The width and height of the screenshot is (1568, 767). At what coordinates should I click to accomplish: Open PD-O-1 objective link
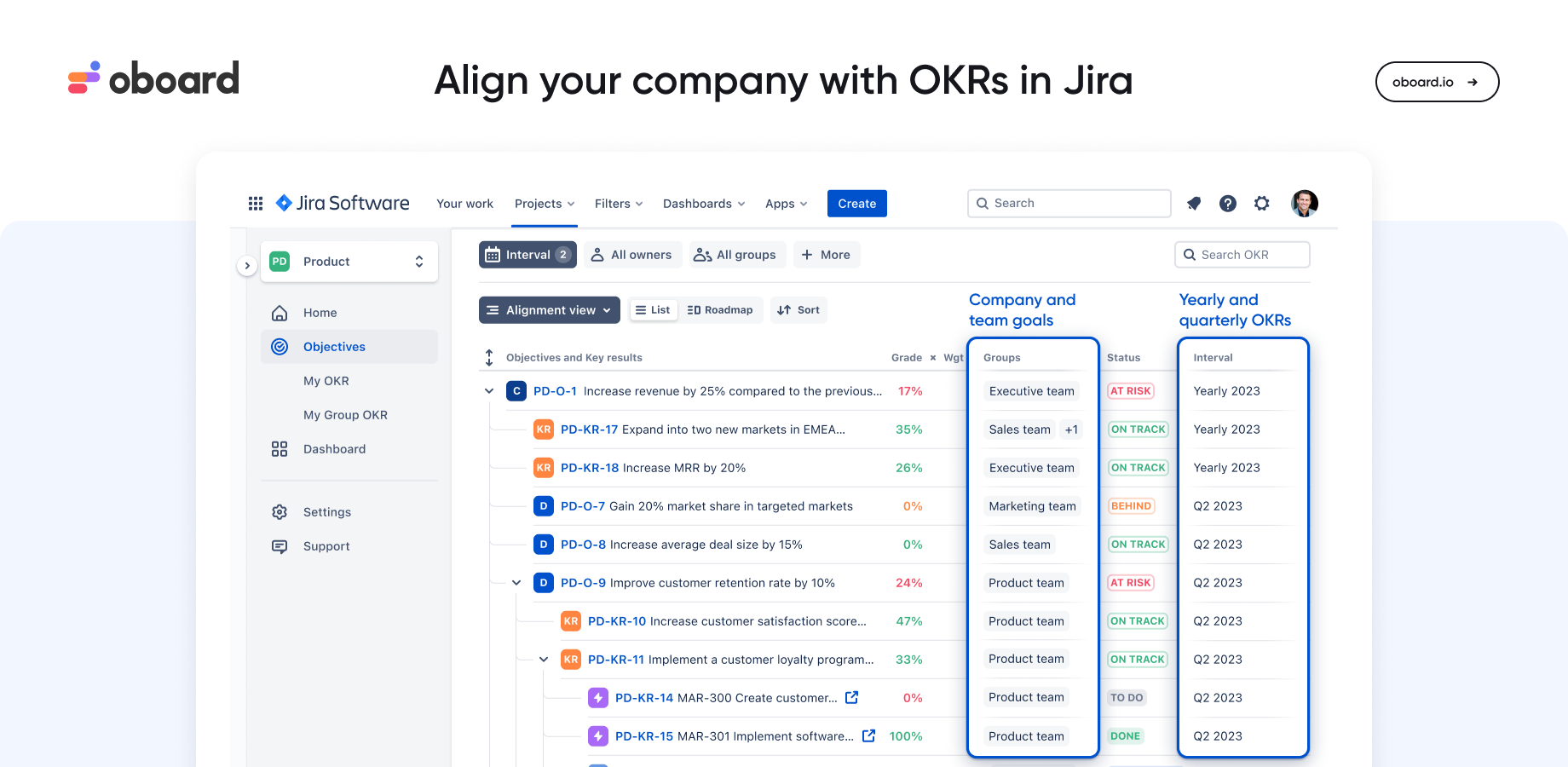(555, 391)
